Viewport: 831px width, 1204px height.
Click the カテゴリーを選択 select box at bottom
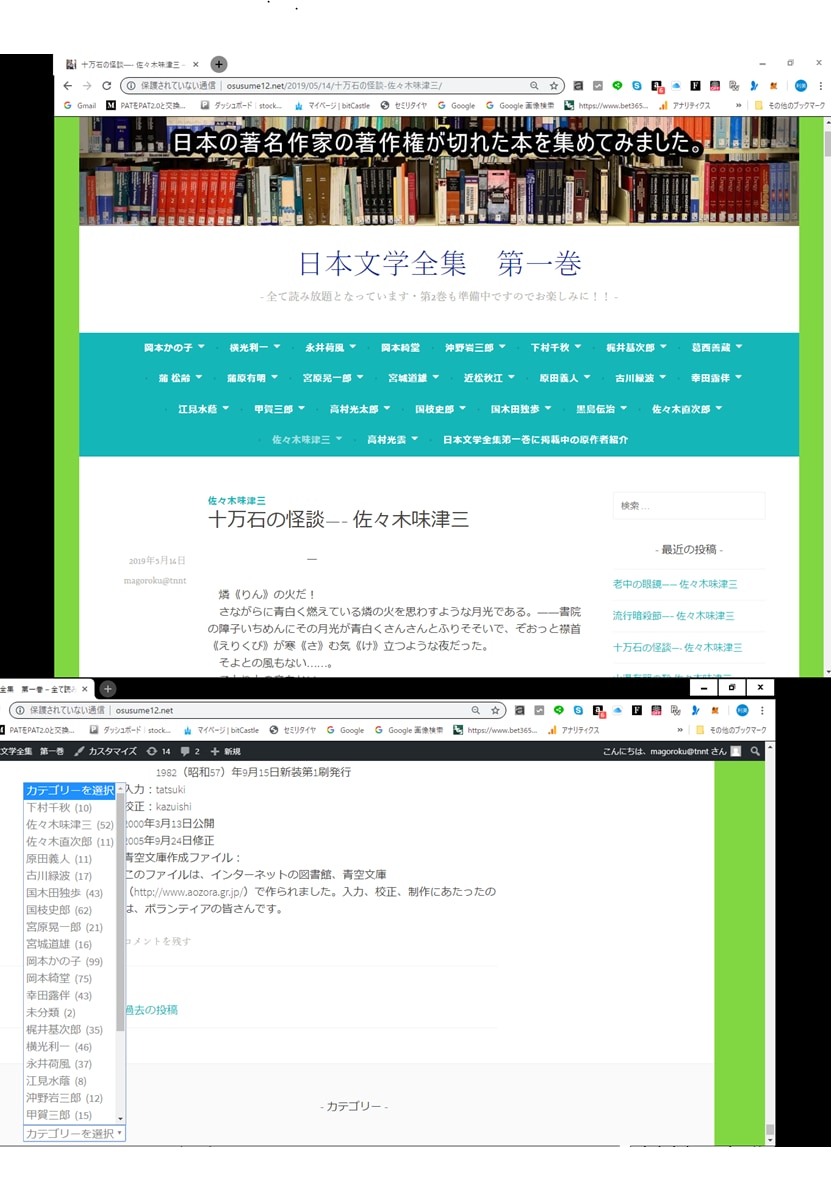pos(74,1133)
